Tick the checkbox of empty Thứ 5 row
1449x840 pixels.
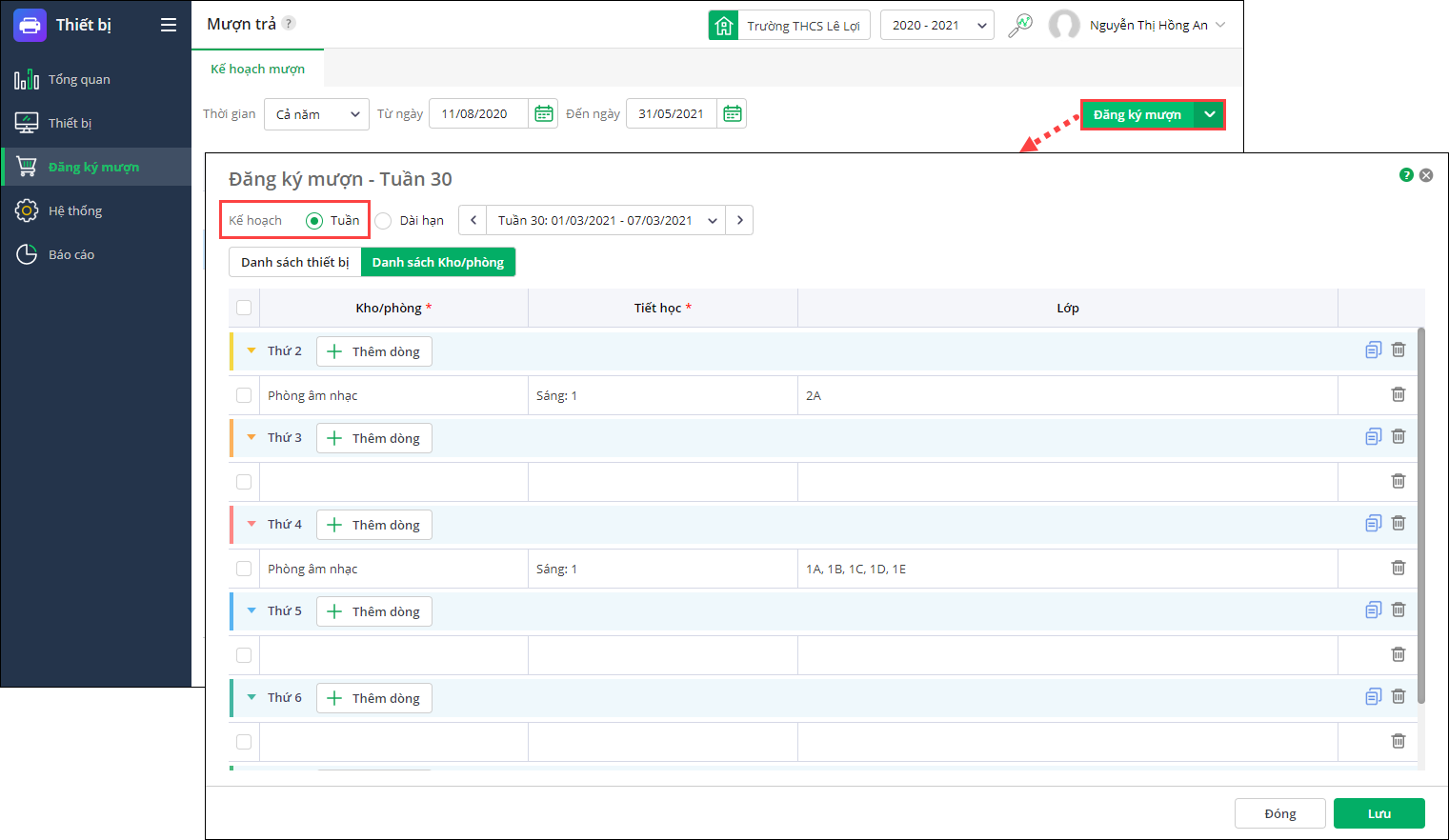[x=244, y=655]
